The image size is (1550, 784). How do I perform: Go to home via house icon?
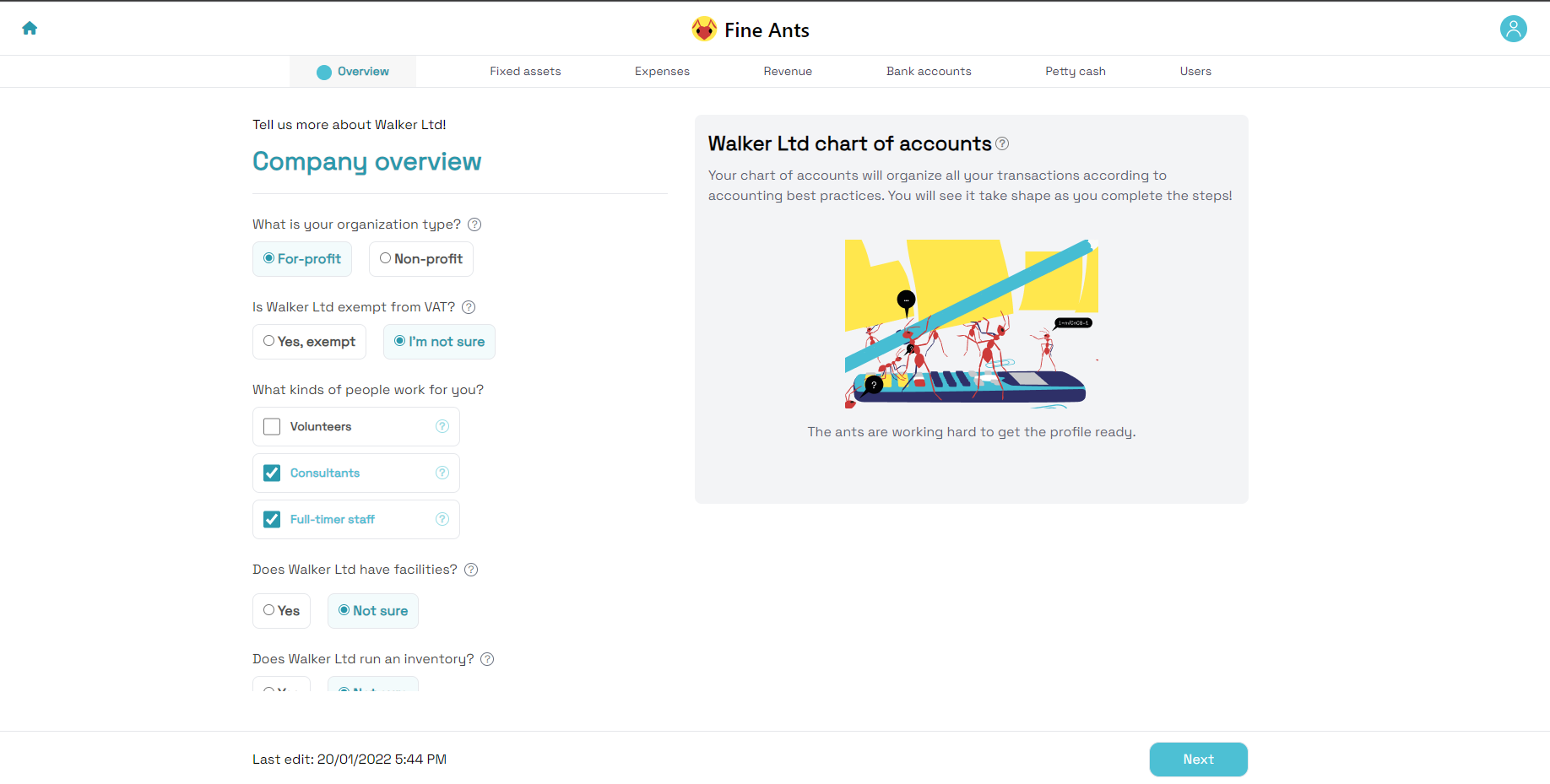(x=30, y=29)
